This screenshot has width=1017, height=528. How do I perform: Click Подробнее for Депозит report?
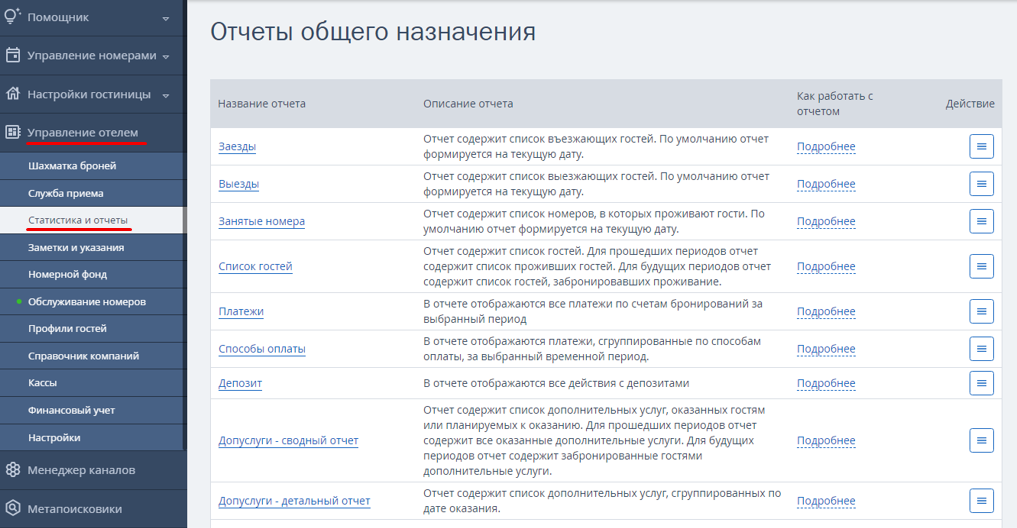(x=826, y=383)
